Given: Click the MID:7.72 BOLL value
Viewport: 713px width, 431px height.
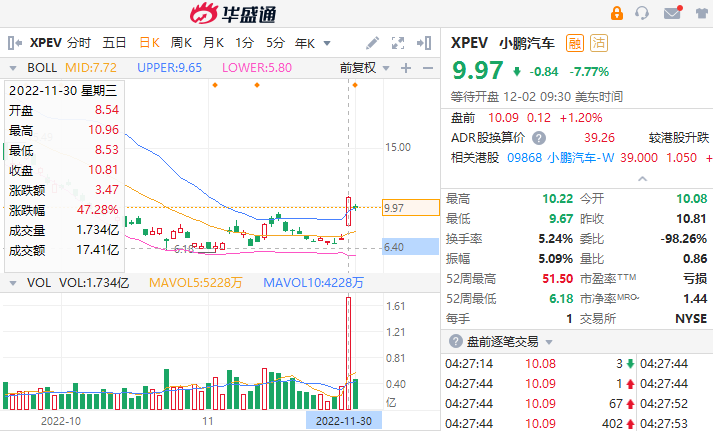Looking at the screenshot, I should point(91,68).
